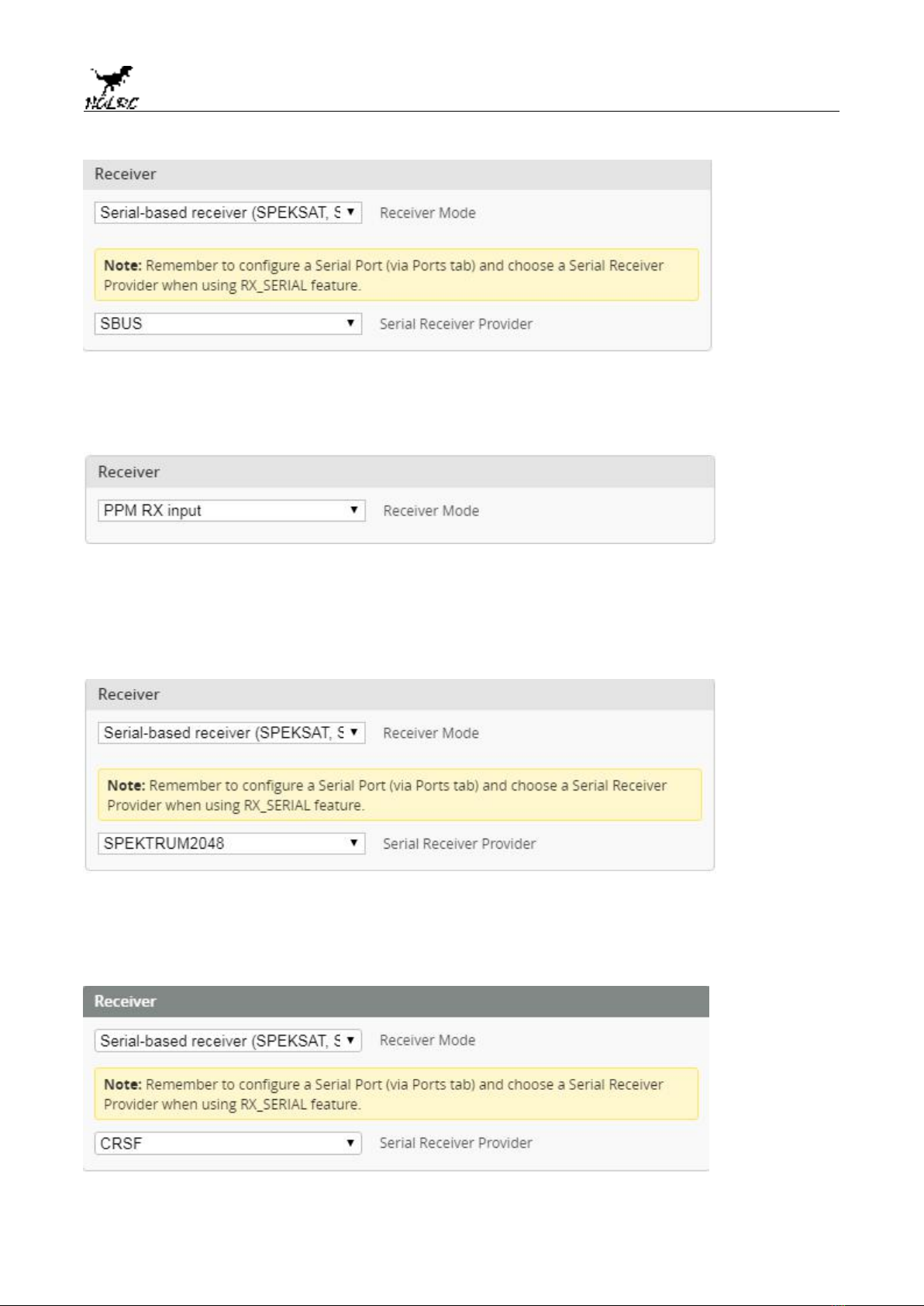Click Receiver header above PPM RX input
This screenshot has height=1306, width=924.
click(x=399, y=472)
